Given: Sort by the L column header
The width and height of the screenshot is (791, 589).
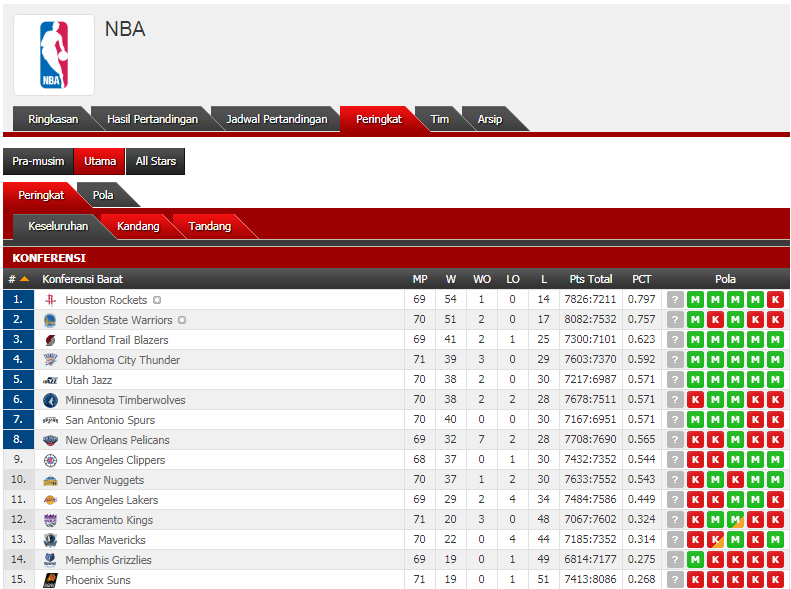Looking at the screenshot, I should click(544, 279).
